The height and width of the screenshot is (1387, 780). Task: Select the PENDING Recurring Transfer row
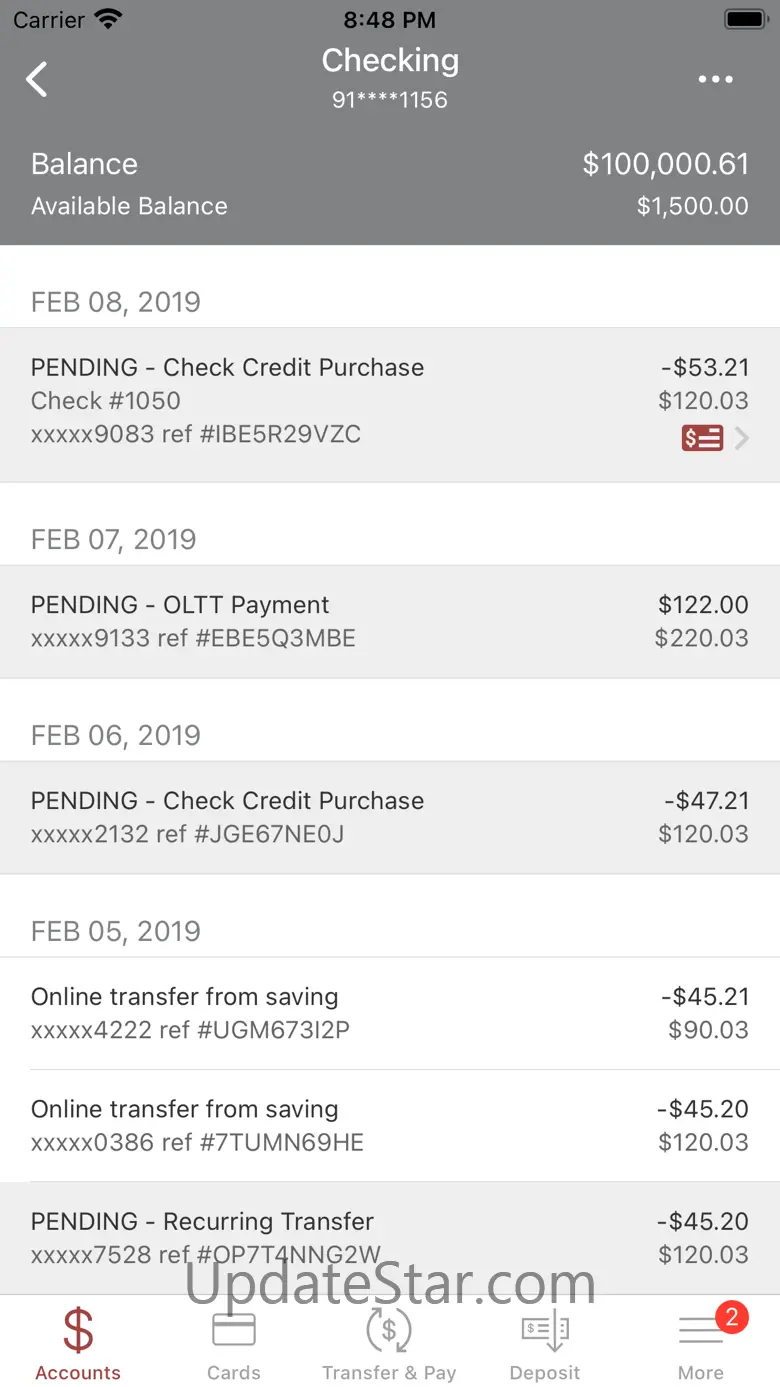point(390,1237)
